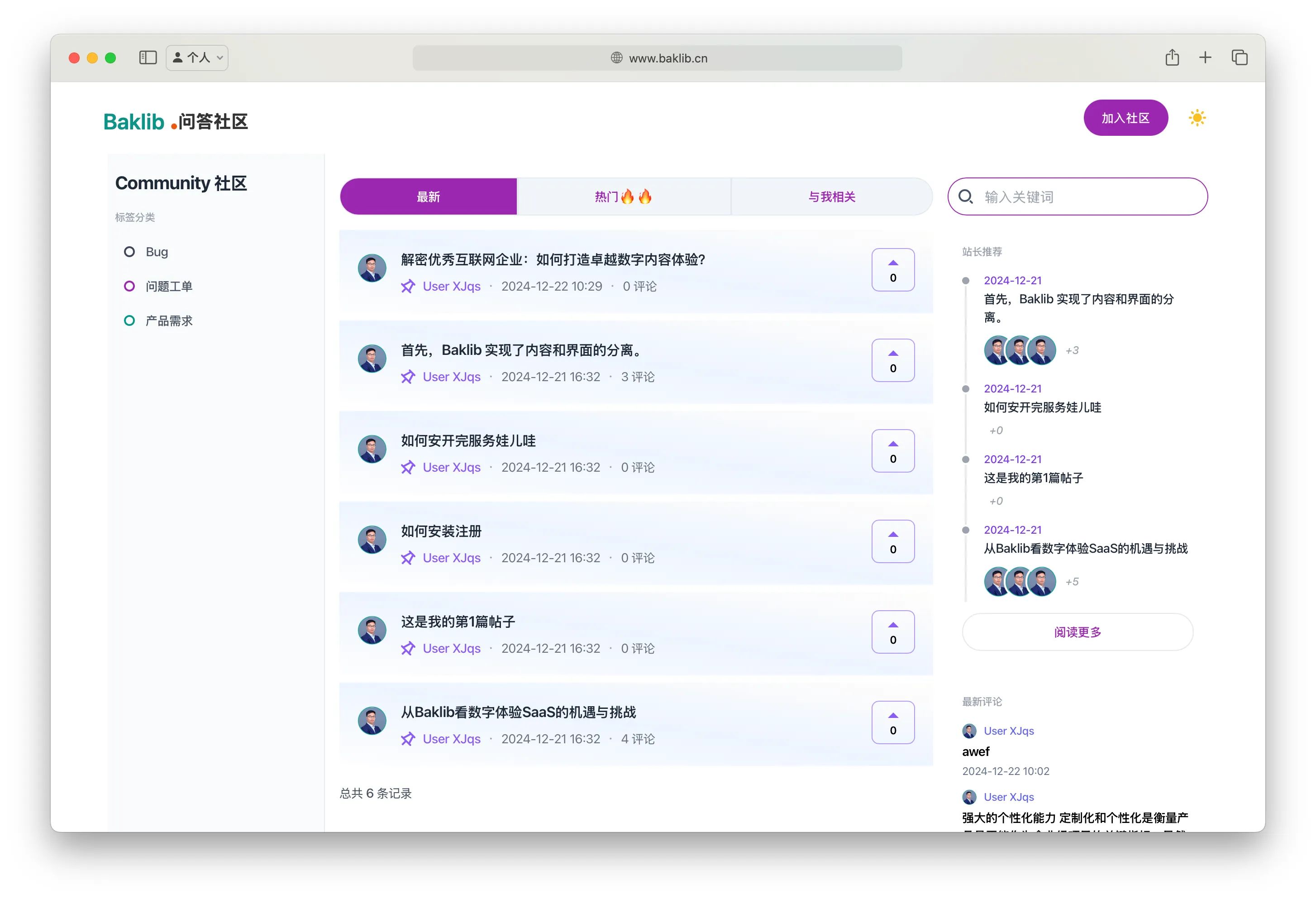
Task: Click pin icon on 如何安装注册 post
Action: [408, 558]
